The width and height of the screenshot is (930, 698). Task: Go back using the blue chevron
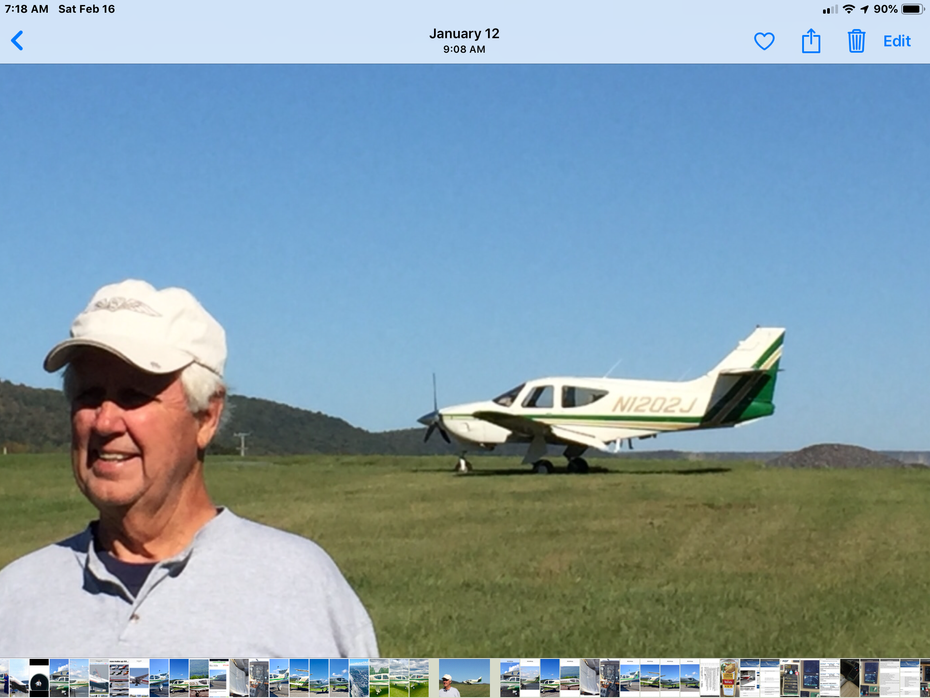click(x=17, y=41)
